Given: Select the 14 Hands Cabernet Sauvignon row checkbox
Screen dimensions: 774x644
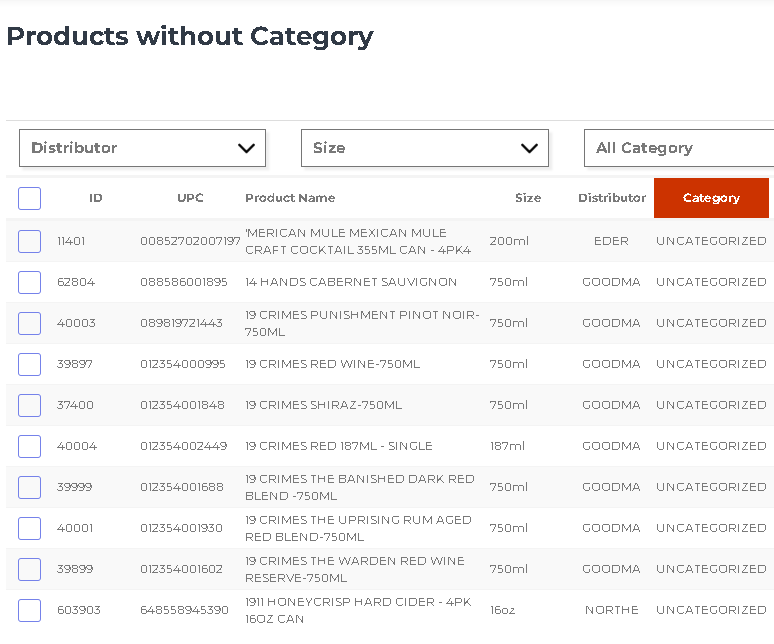Looking at the screenshot, I should click(x=30, y=282).
